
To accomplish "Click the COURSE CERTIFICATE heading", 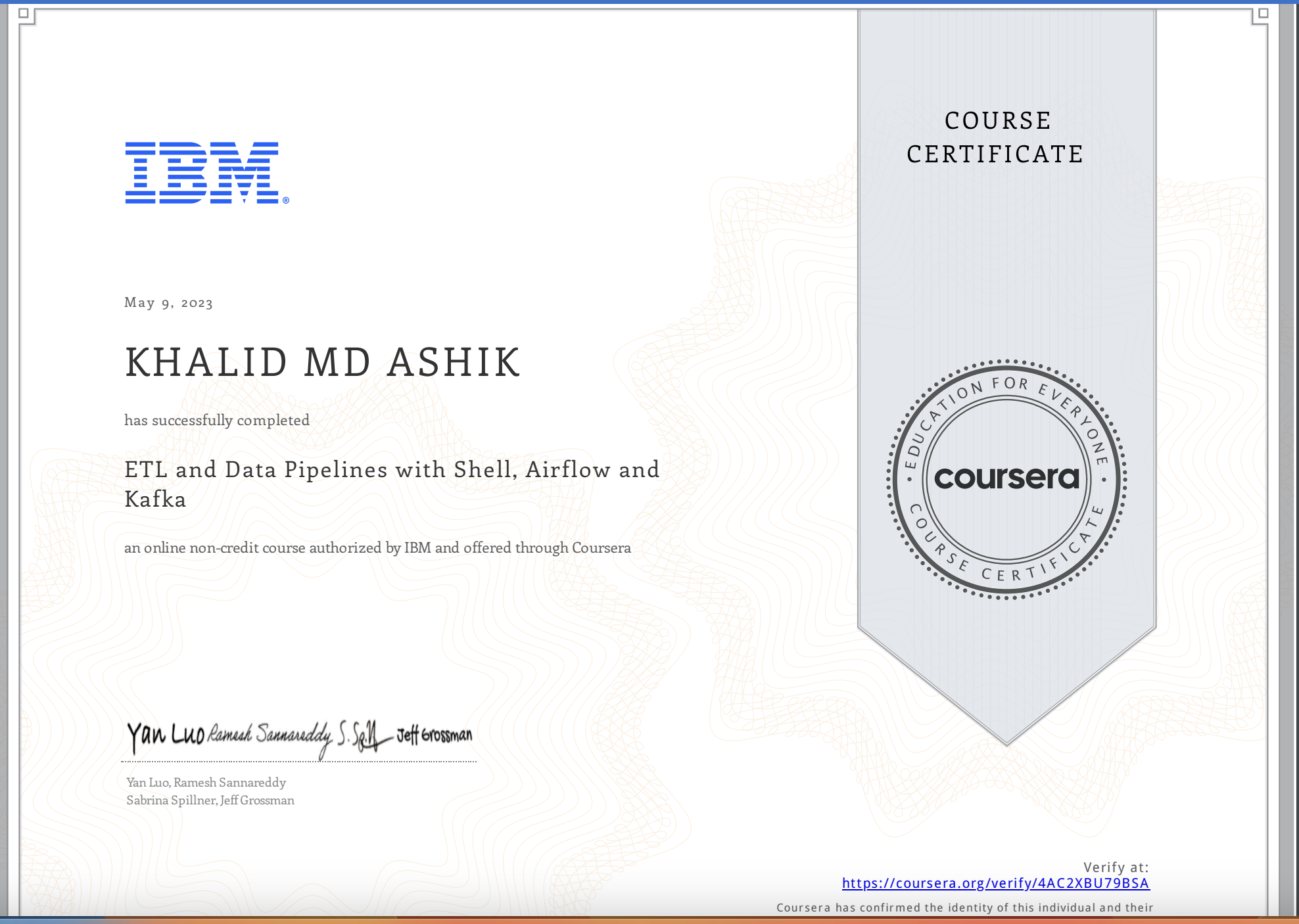I will [996, 137].
